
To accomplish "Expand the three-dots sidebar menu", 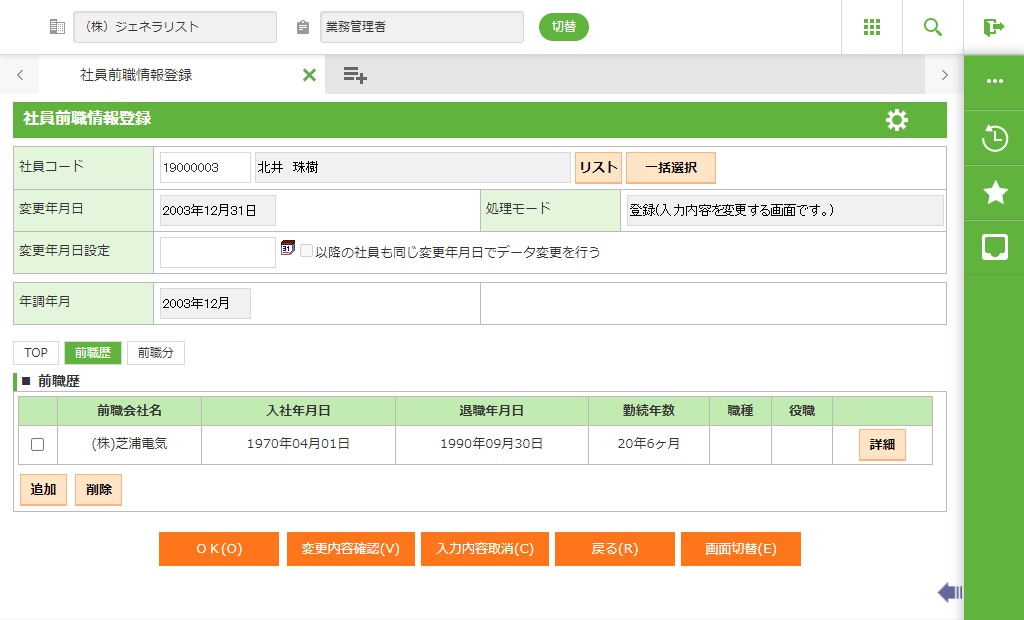I will (x=994, y=82).
